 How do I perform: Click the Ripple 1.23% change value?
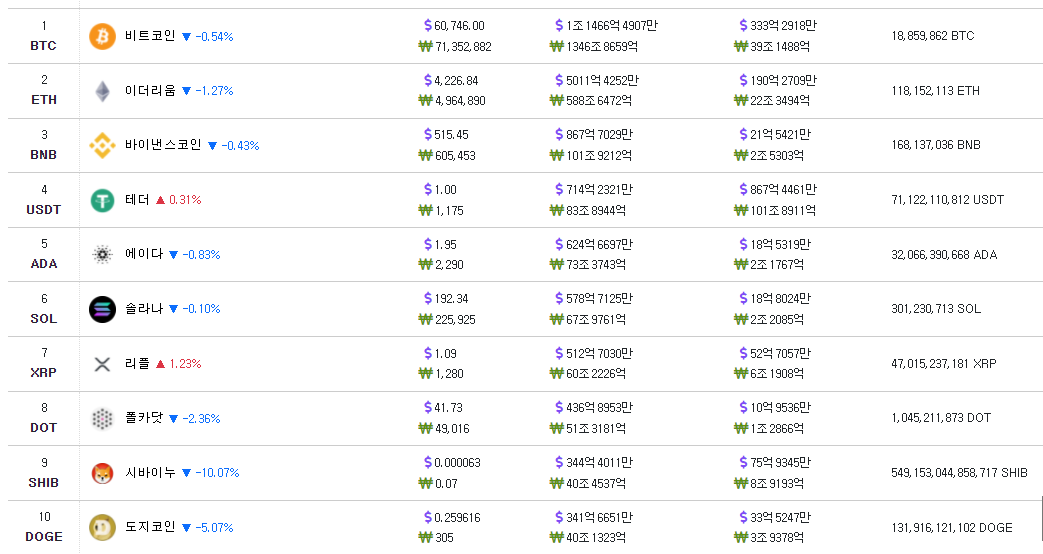pyautogui.click(x=185, y=364)
